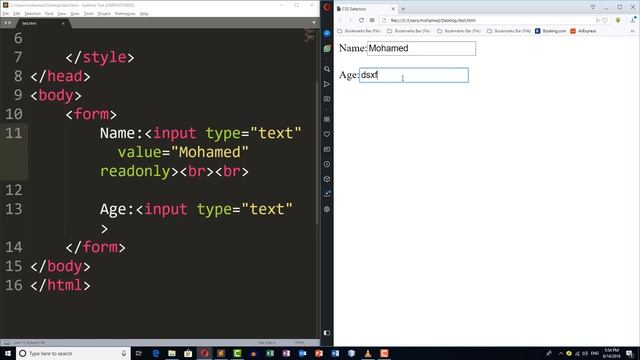The height and width of the screenshot is (360, 640).
Task: Open My Flow arrow icon in sidebar
Action: [327, 84]
